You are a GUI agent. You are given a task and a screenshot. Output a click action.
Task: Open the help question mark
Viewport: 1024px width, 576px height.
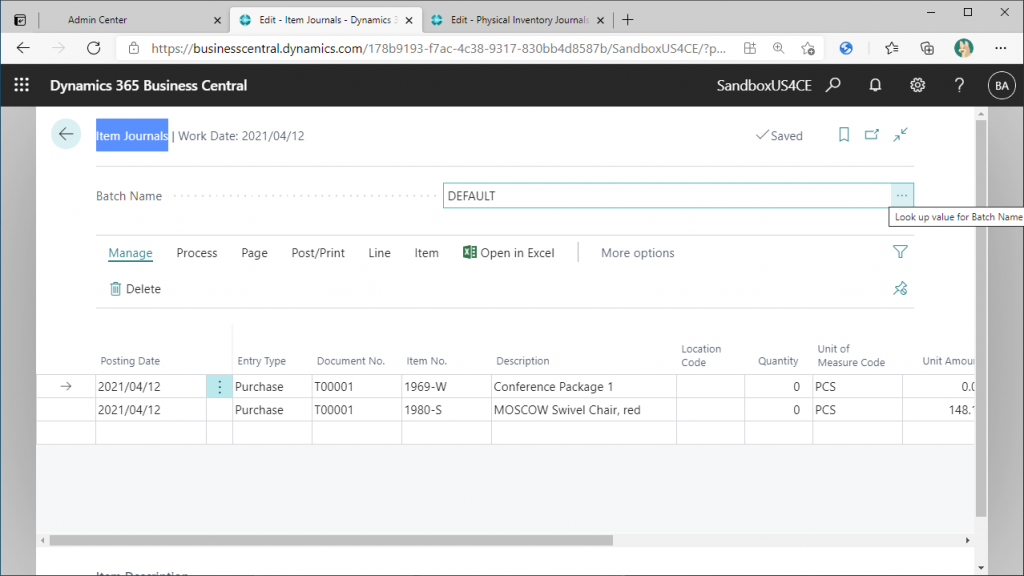point(959,85)
